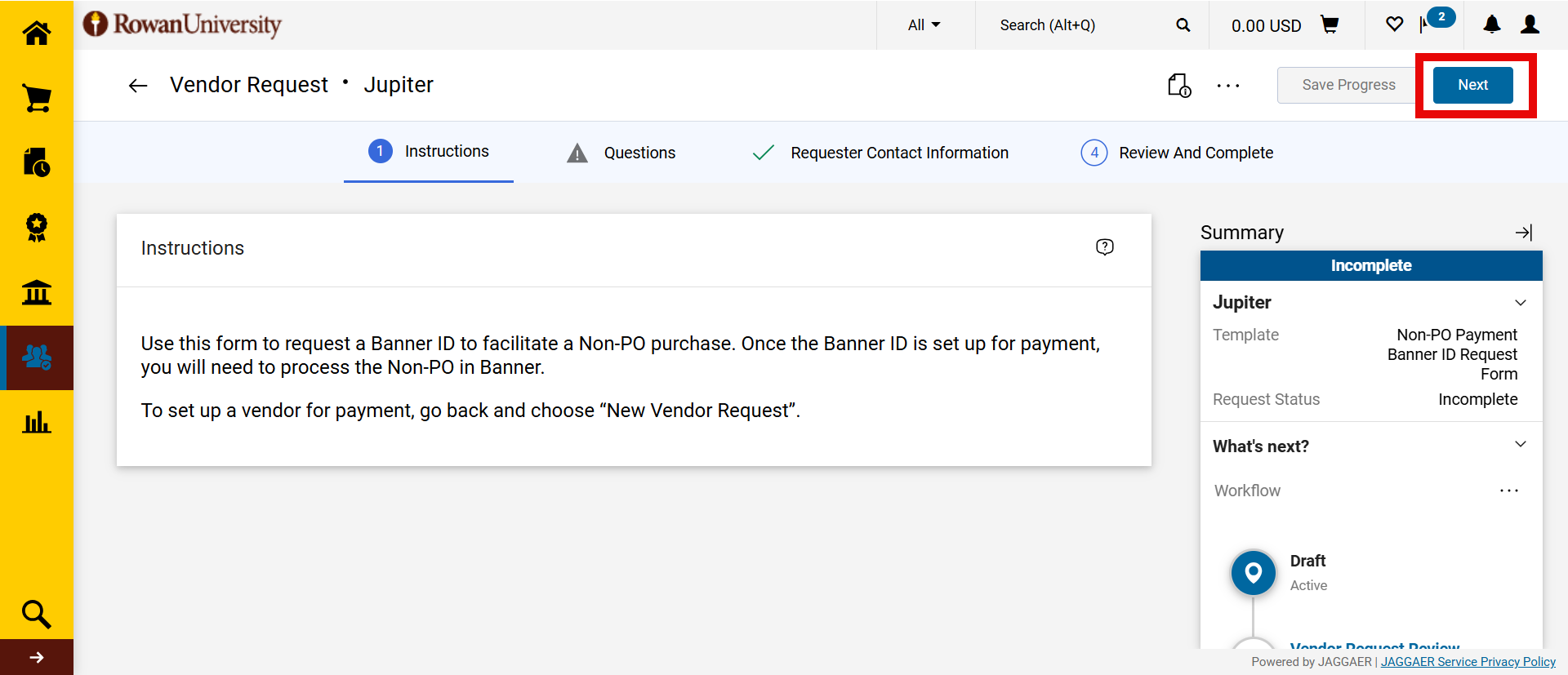Image resolution: width=1568 pixels, height=675 pixels.
Task: Open the user profile icon
Action: [x=1530, y=24]
